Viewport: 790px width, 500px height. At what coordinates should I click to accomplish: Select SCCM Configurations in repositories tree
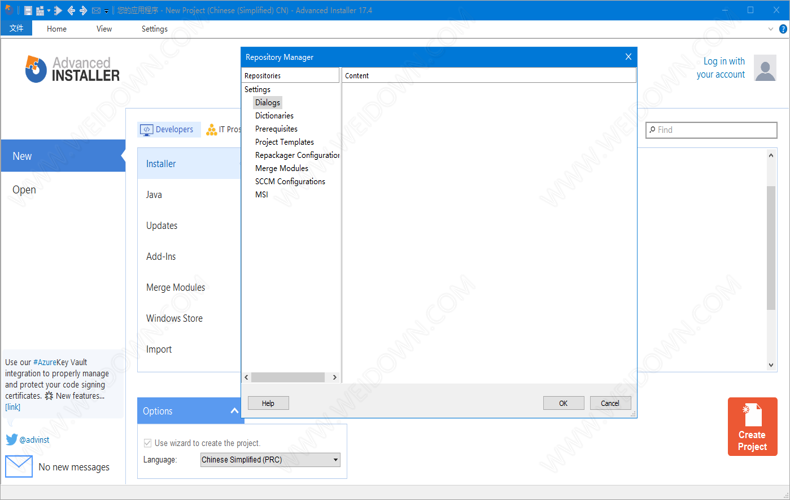pos(290,181)
